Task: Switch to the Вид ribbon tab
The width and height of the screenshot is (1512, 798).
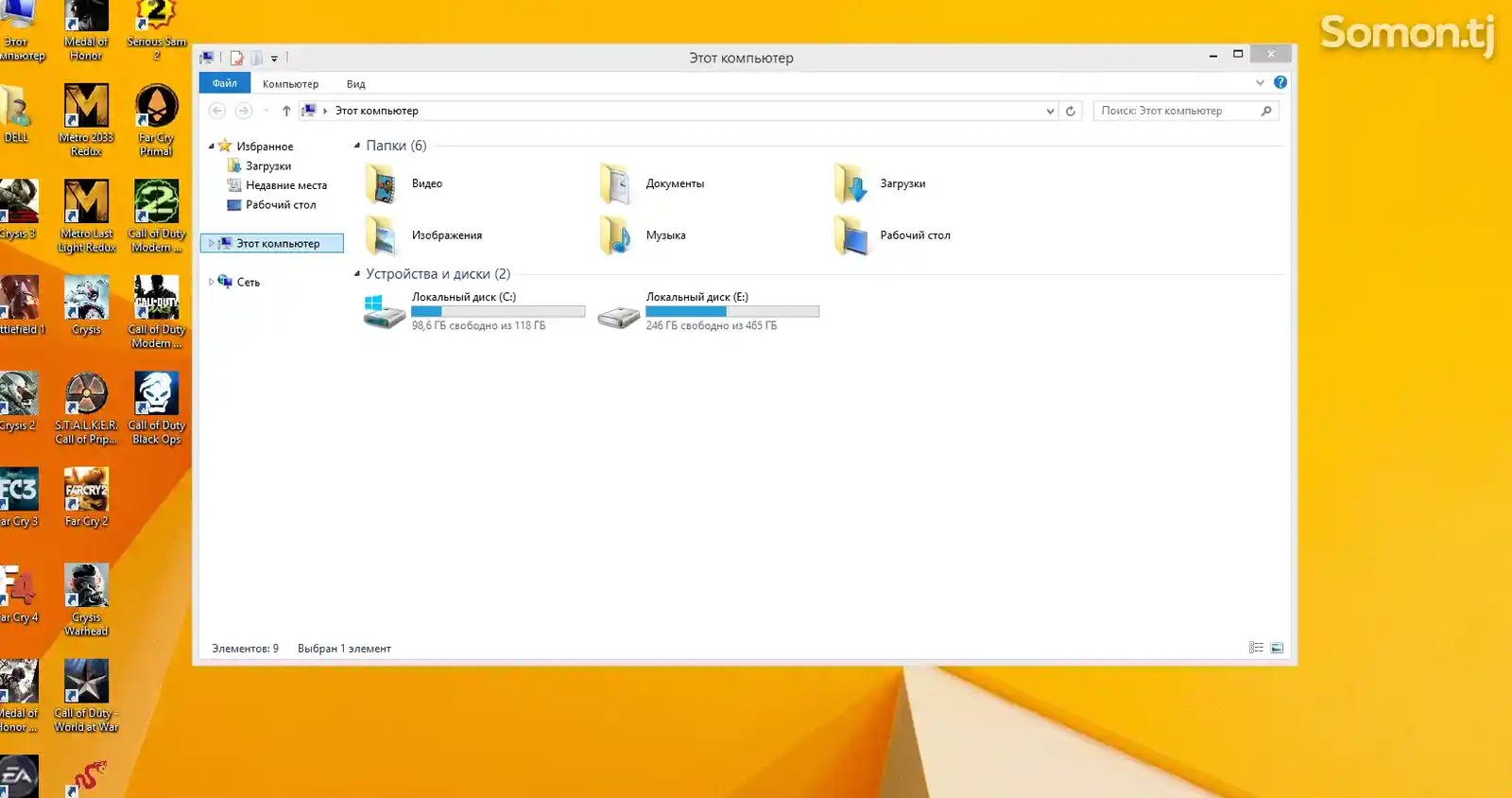Action: coord(355,83)
